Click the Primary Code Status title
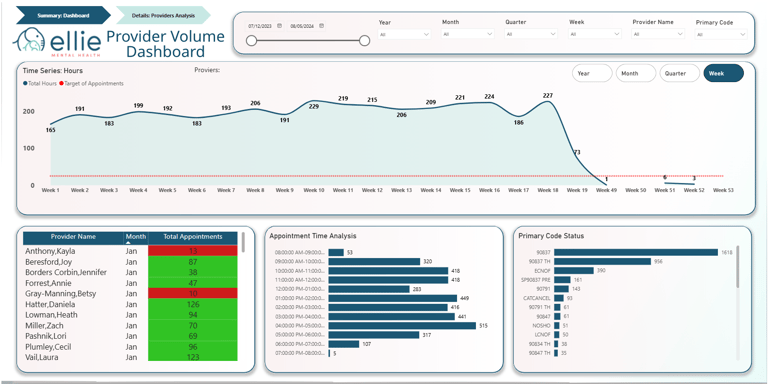Viewport: 768px width, 384px height. click(x=551, y=236)
